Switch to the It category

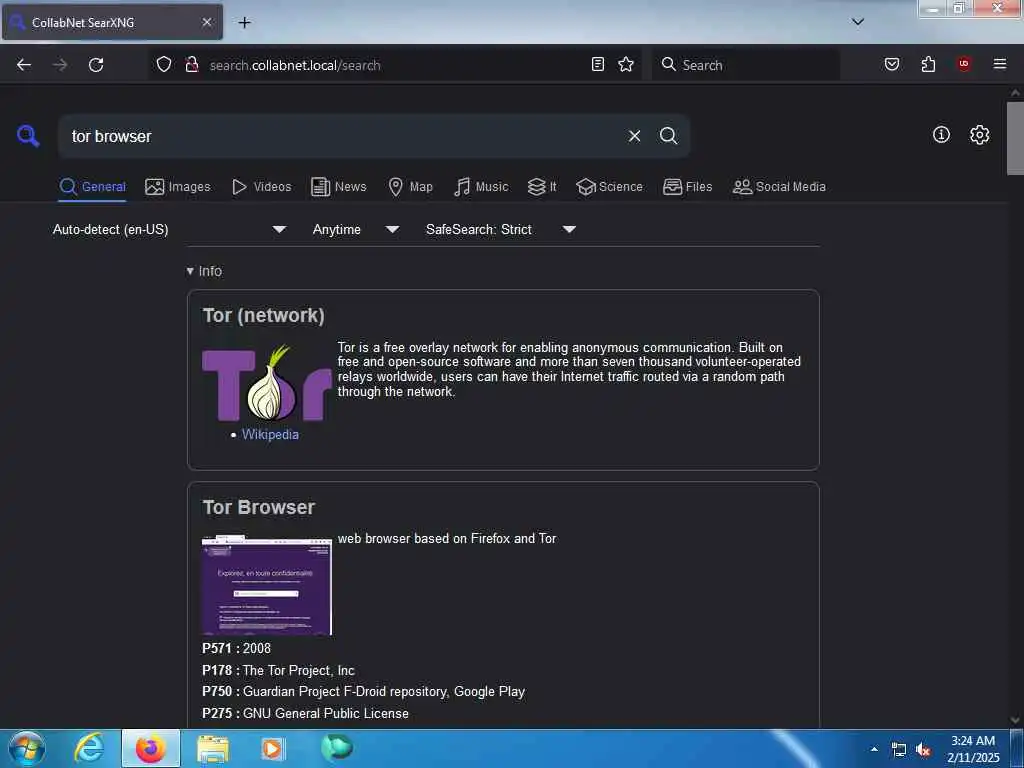coord(542,187)
